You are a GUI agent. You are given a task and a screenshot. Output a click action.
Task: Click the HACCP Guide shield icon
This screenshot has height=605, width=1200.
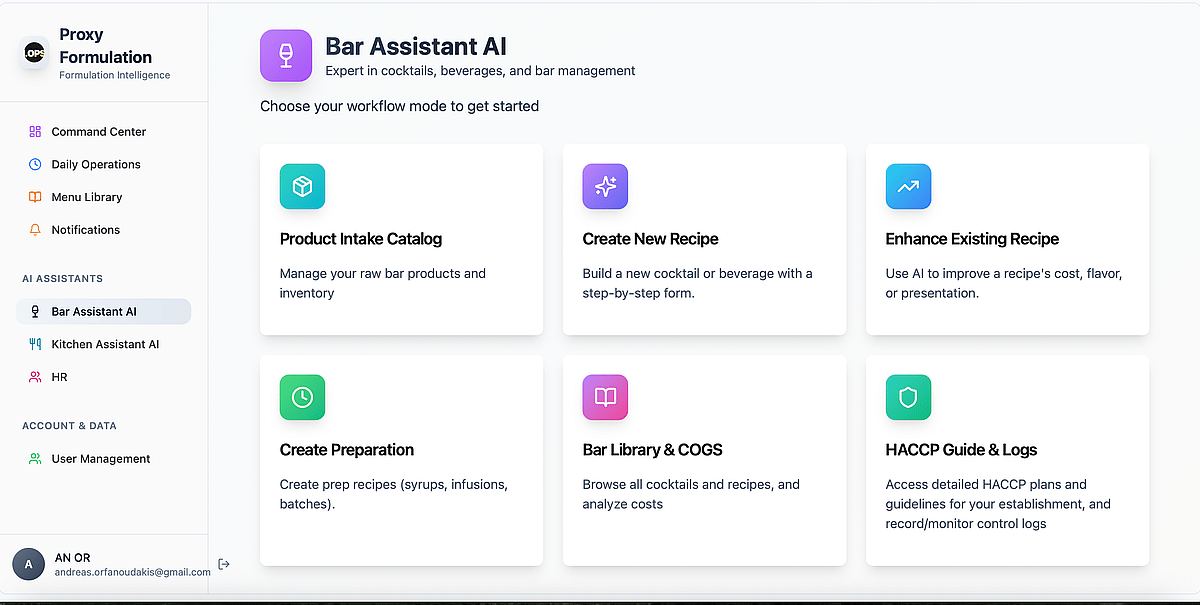(x=908, y=398)
